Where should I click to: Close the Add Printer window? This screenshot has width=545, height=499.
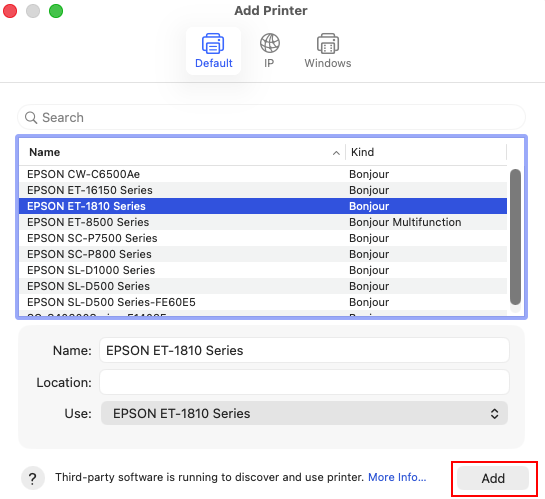coord(10,11)
